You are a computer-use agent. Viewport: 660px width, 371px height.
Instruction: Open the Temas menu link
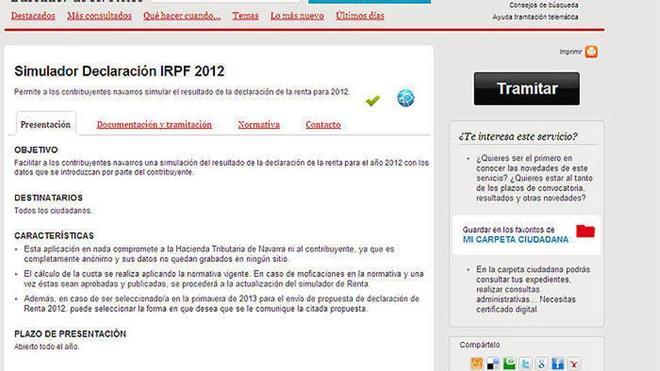point(245,16)
